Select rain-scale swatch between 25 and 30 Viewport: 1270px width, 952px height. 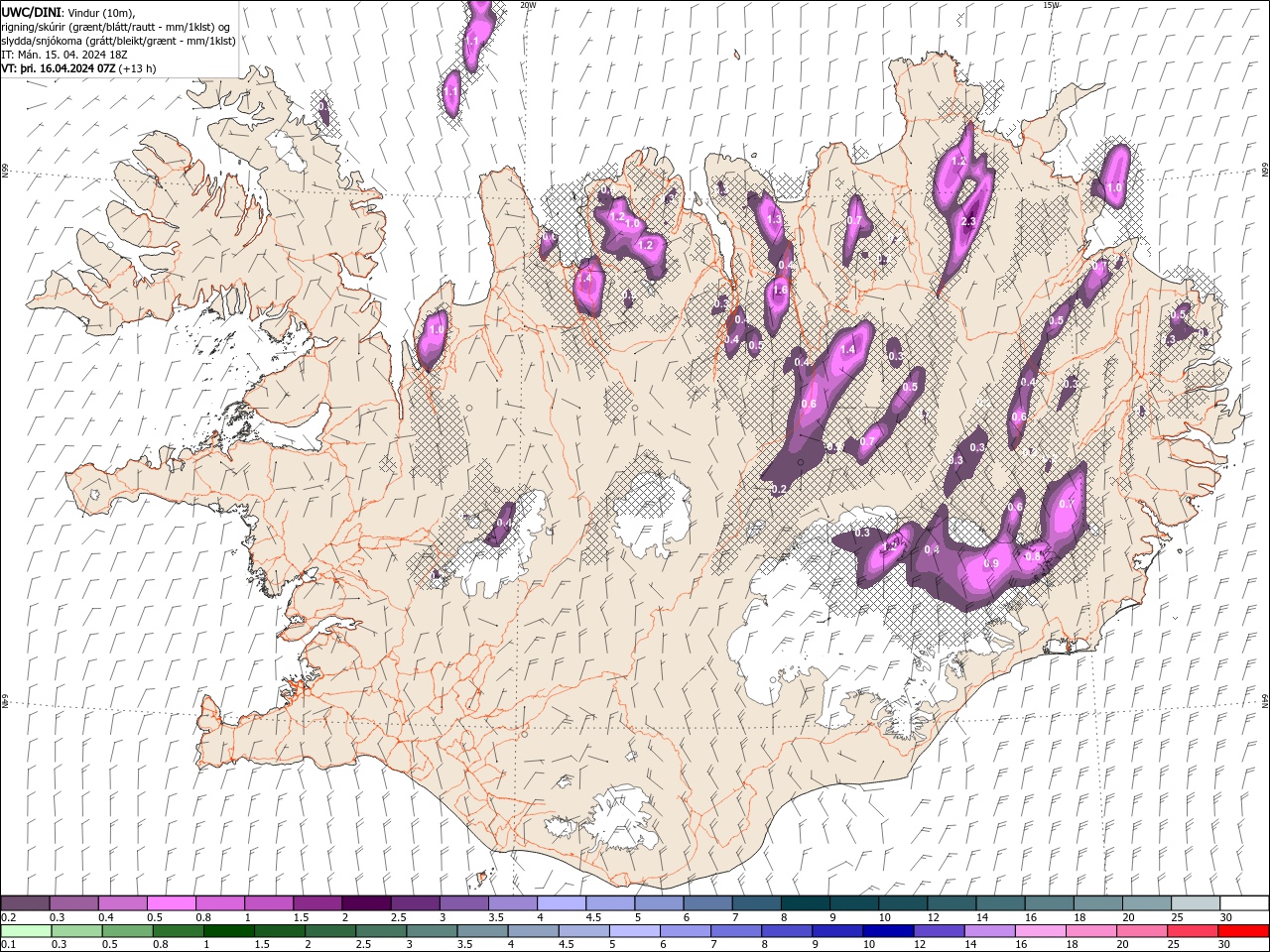[x=1193, y=931]
